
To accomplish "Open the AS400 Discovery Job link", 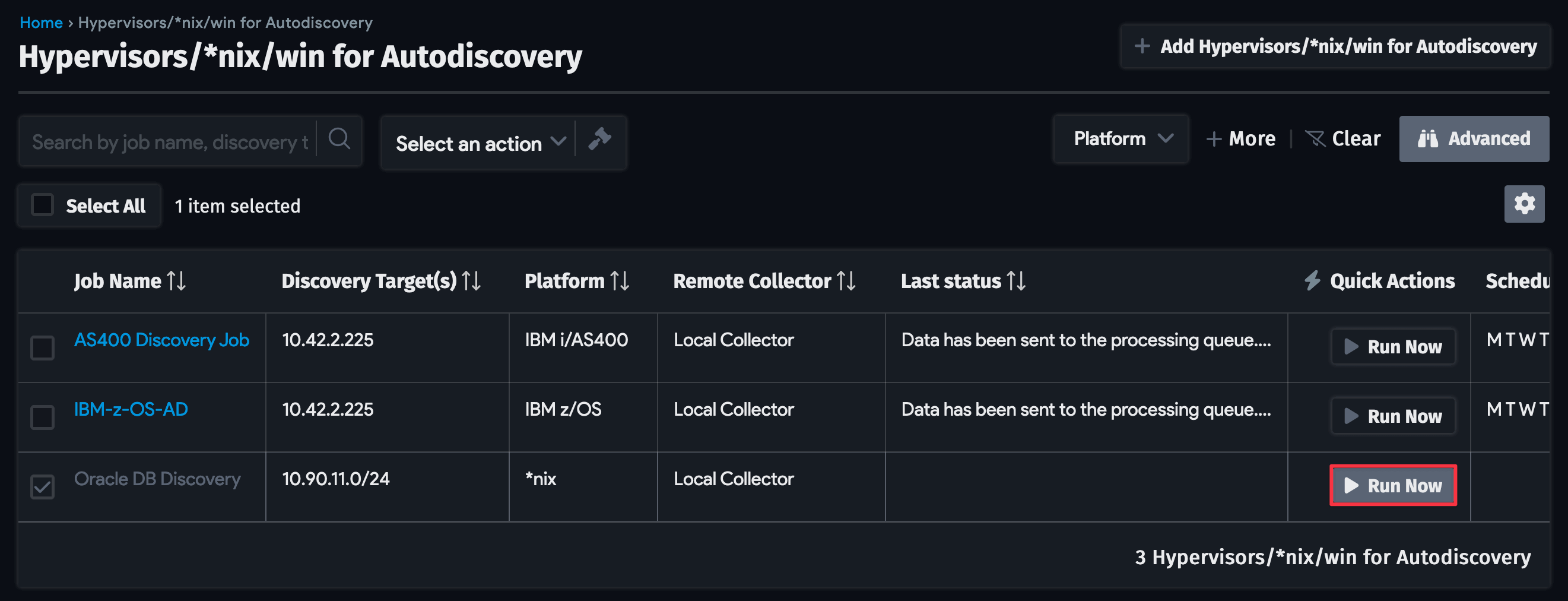I will 161,340.
